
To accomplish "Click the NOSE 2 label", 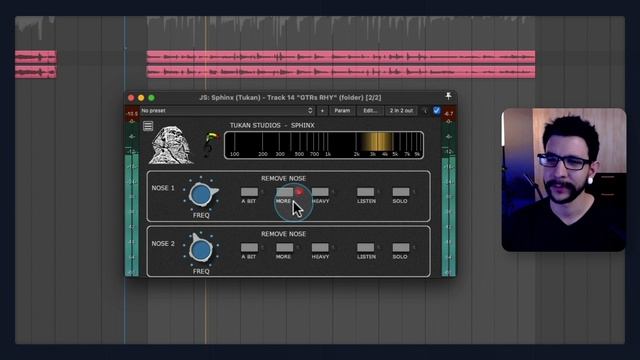I will click(163, 244).
